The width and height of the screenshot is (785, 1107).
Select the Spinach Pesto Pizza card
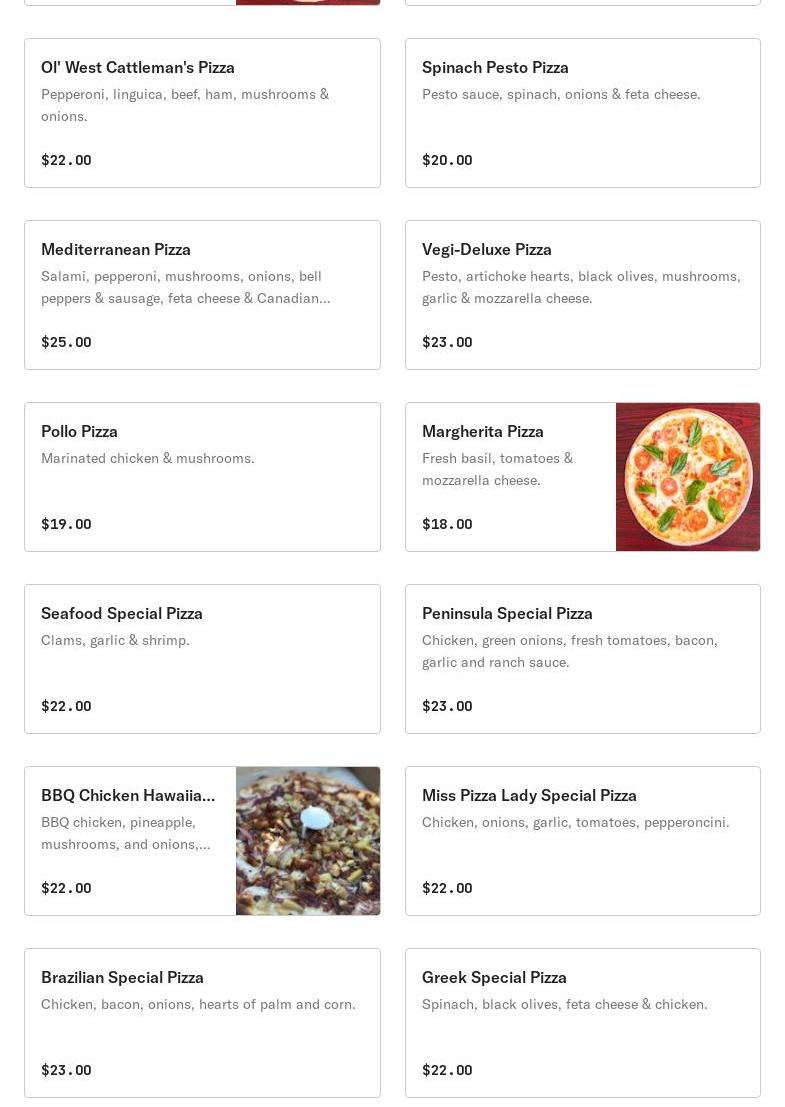click(583, 113)
